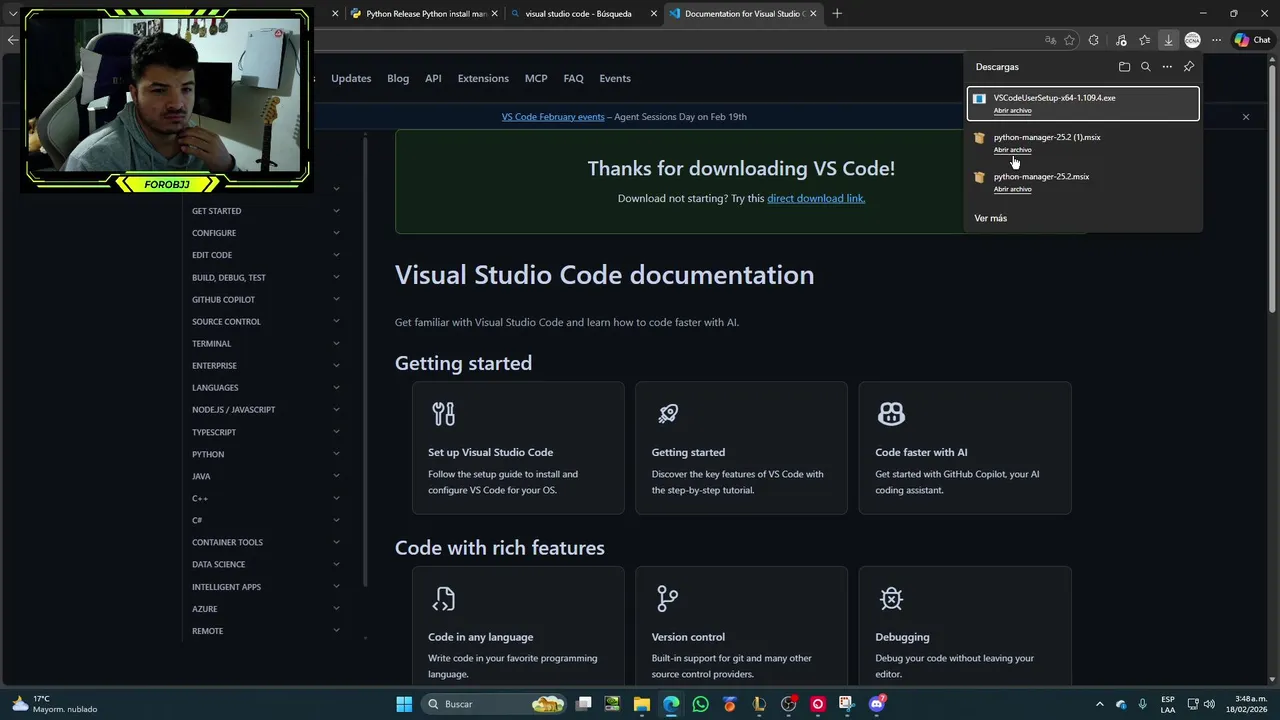
Task: Add this page to favorites star
Action: click(1070, 40)
